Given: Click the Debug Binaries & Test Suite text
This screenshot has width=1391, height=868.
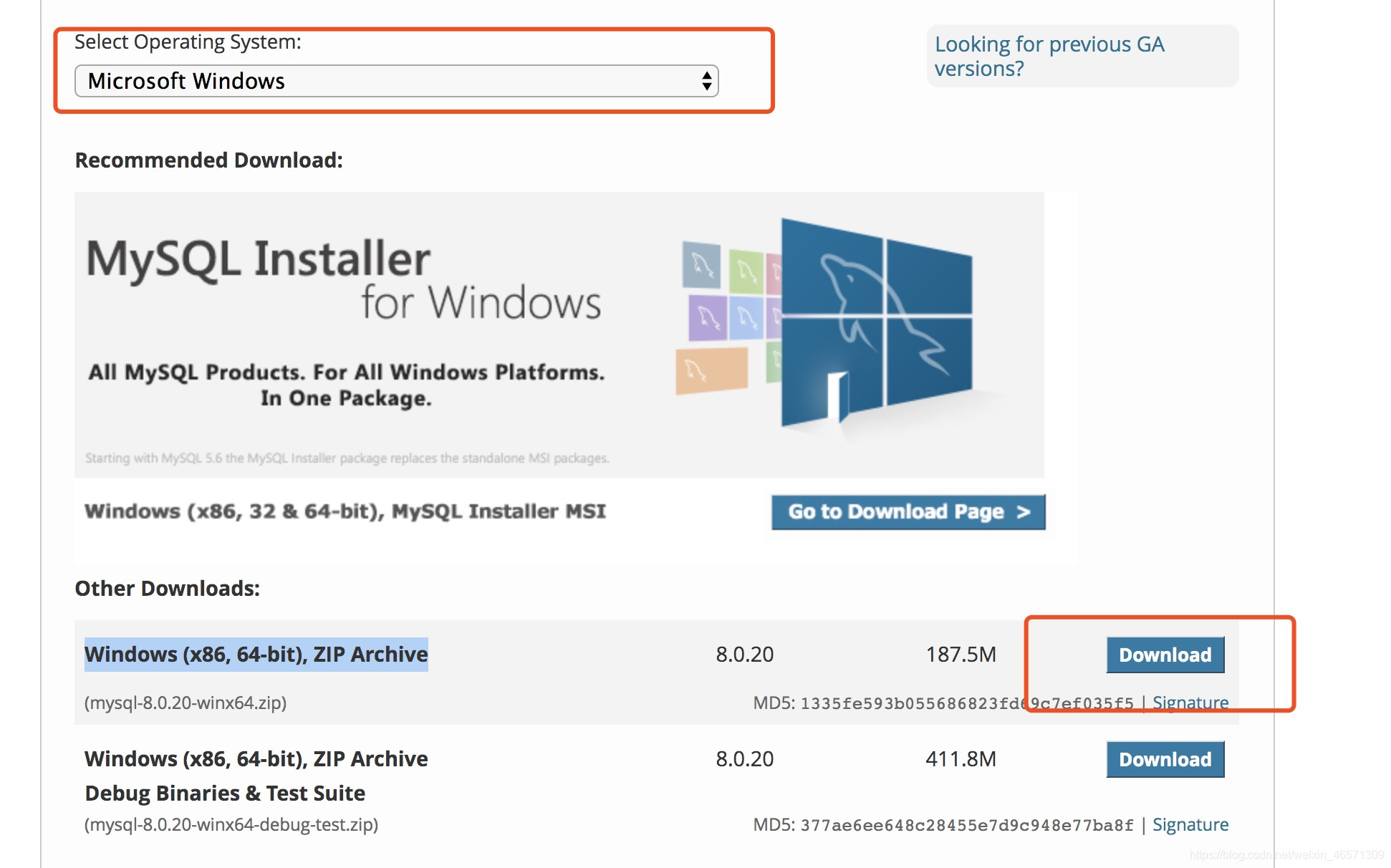Looking at the screenshot, I should pyautogui.click(x=225, y=793).
